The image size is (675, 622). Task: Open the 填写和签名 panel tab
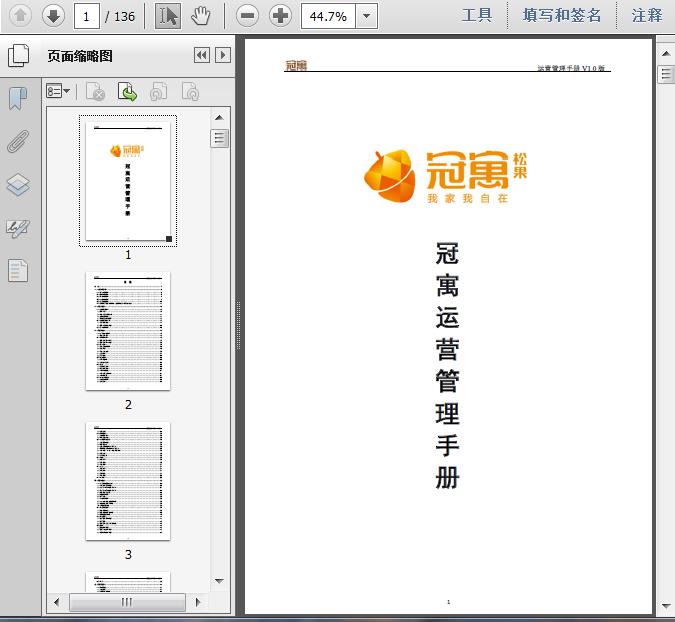[x=562, y=15]
